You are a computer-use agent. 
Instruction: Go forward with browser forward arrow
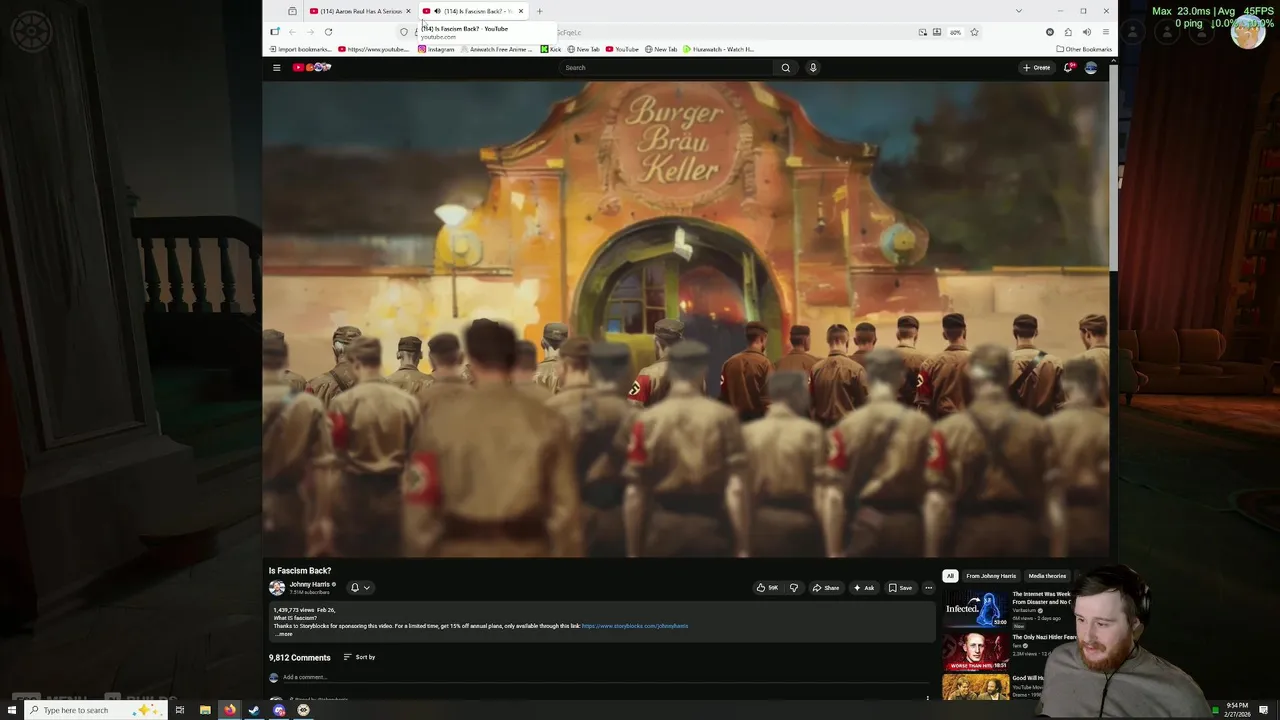[x=310, y=32]
